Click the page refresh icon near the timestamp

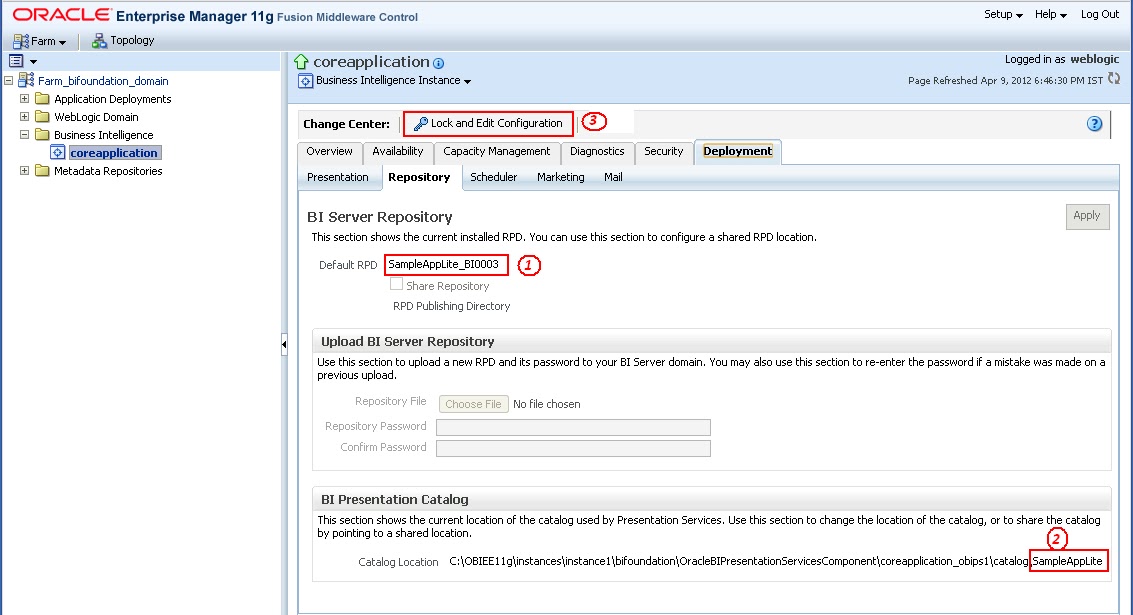click(x=1113, y=80)
